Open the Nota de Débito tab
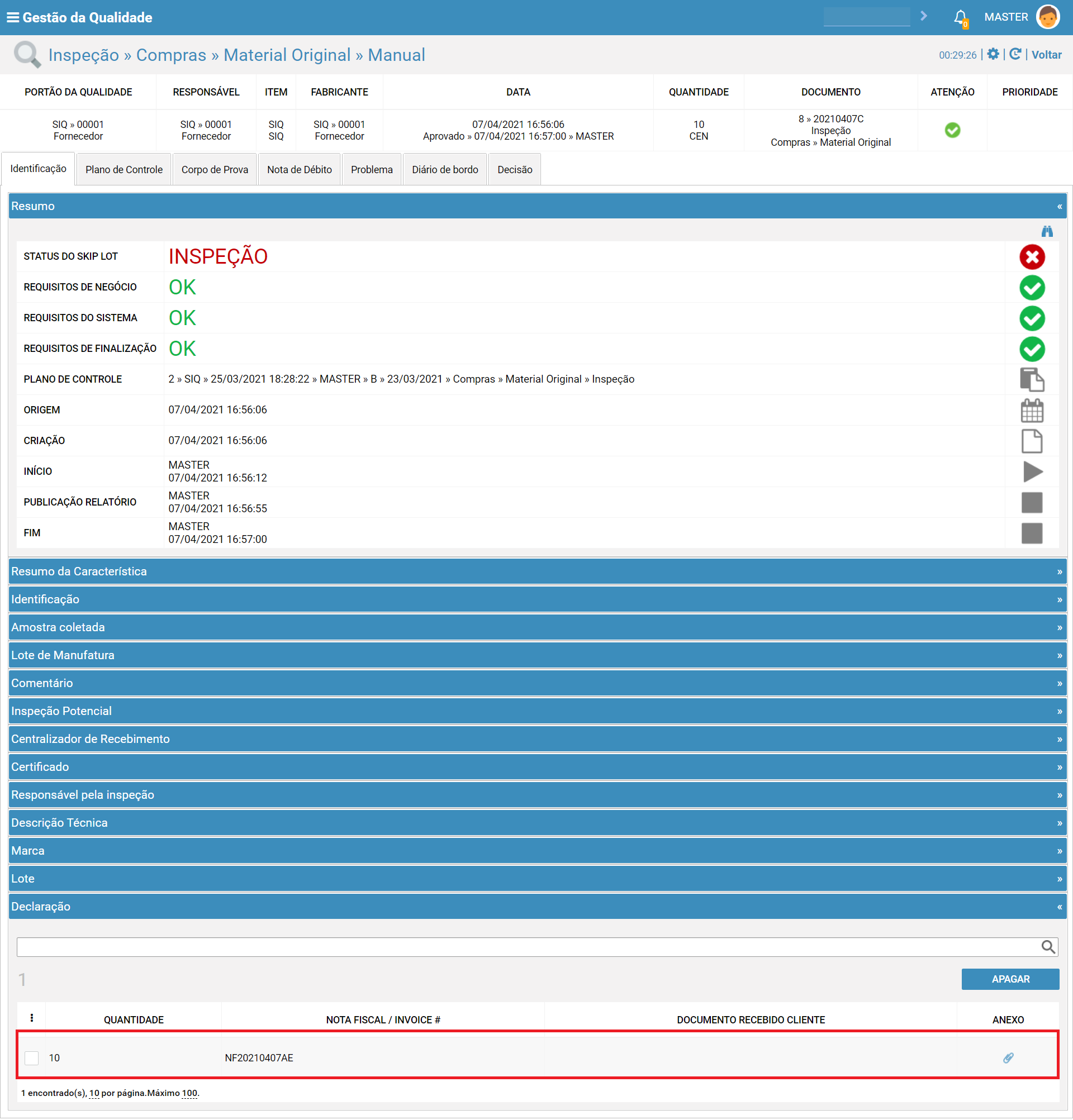 pyautogui.click(x=300, y=170)
